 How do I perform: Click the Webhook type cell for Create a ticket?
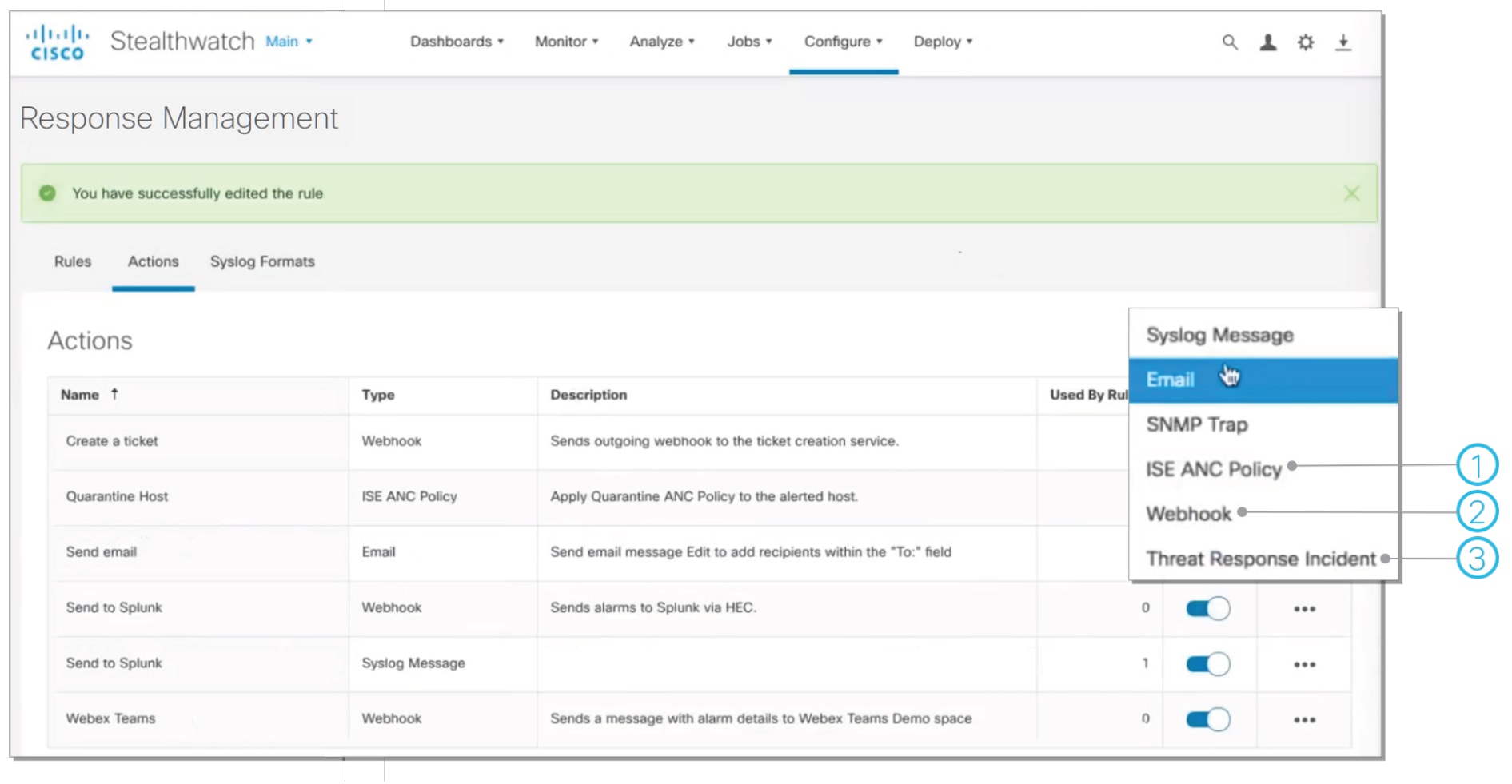click(392, 441)
